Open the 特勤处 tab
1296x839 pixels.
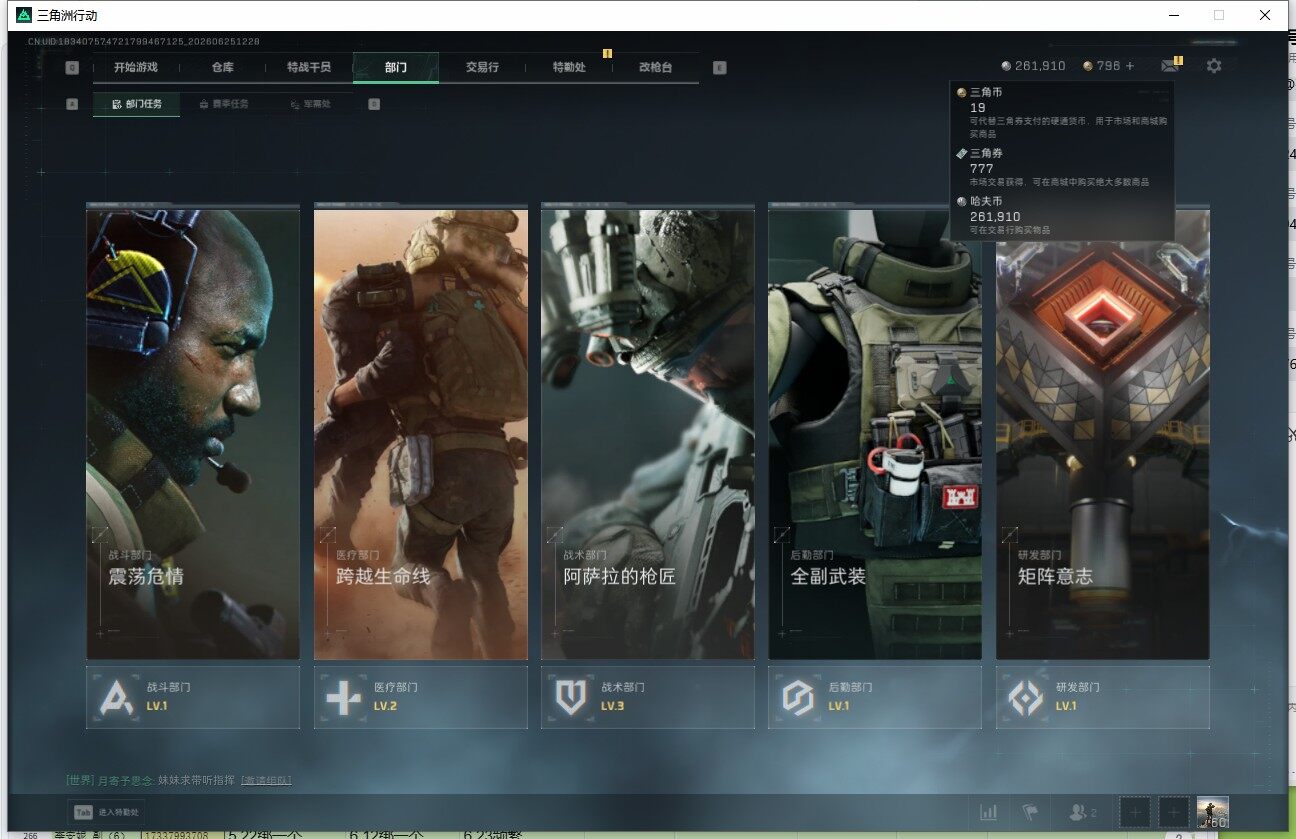pos(569,67)
